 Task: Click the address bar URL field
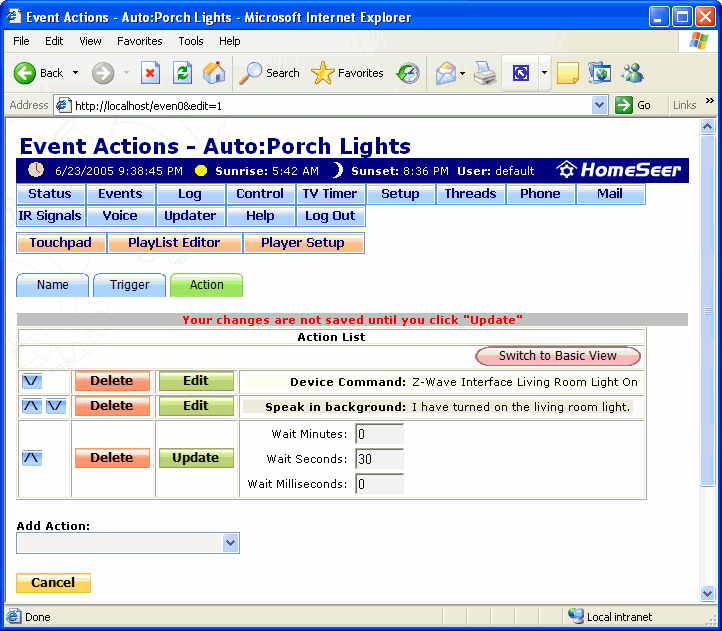coord(332,105)
